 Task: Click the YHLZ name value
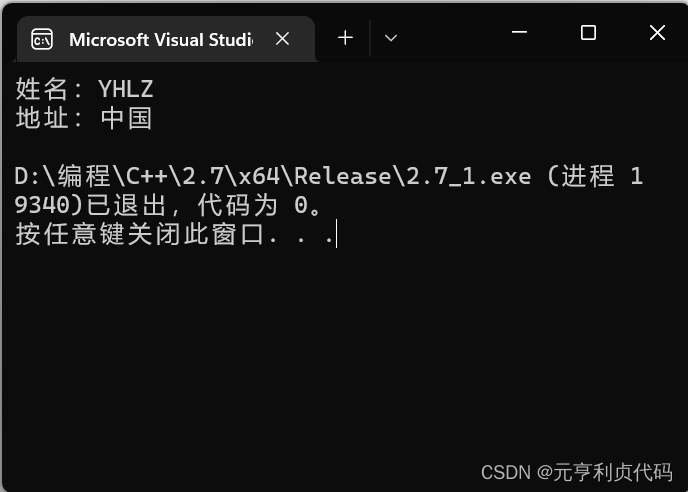pyautogui.click(x=125, y=89)
